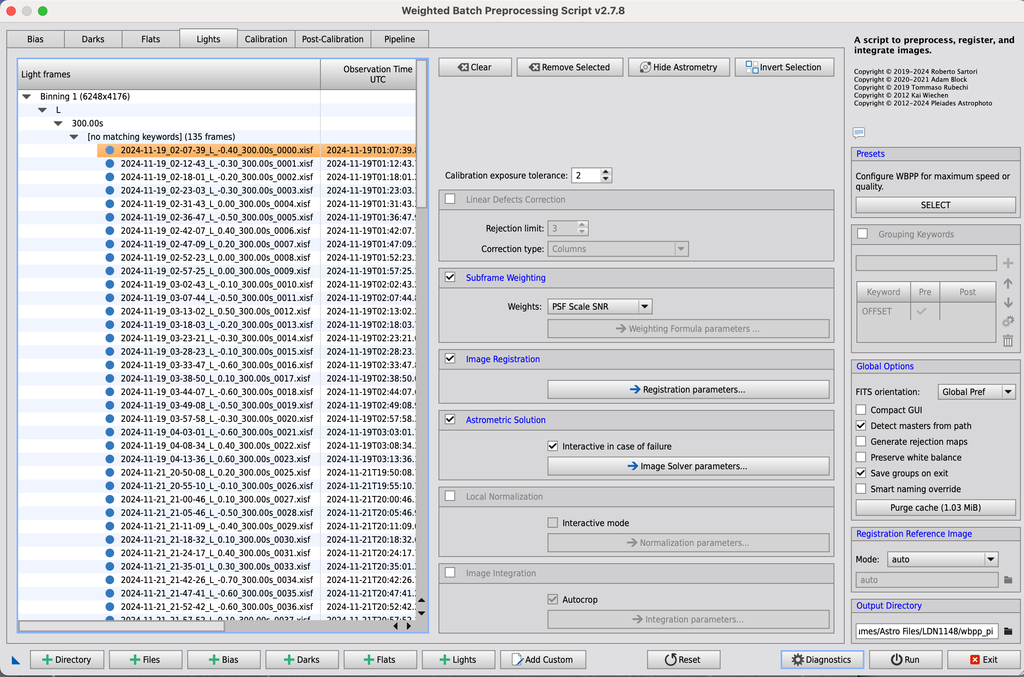Switch to the Flats tab
This screenshot has height=677, width=1024.
(x=150, y=39)
